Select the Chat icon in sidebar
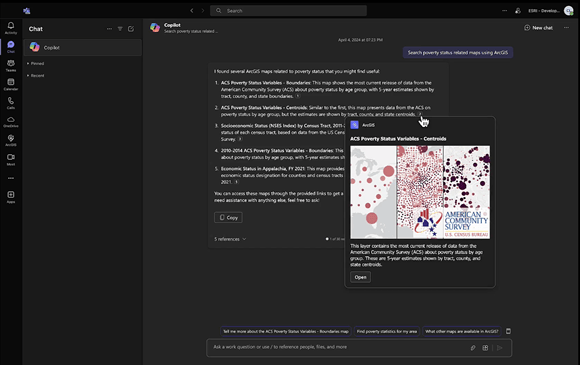580x365 pixels. pyautogui.click(x=11, y=47)
